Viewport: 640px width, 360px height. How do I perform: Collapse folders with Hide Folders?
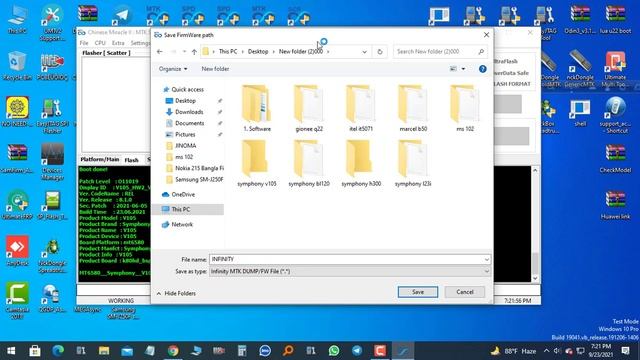pos(176,293)
